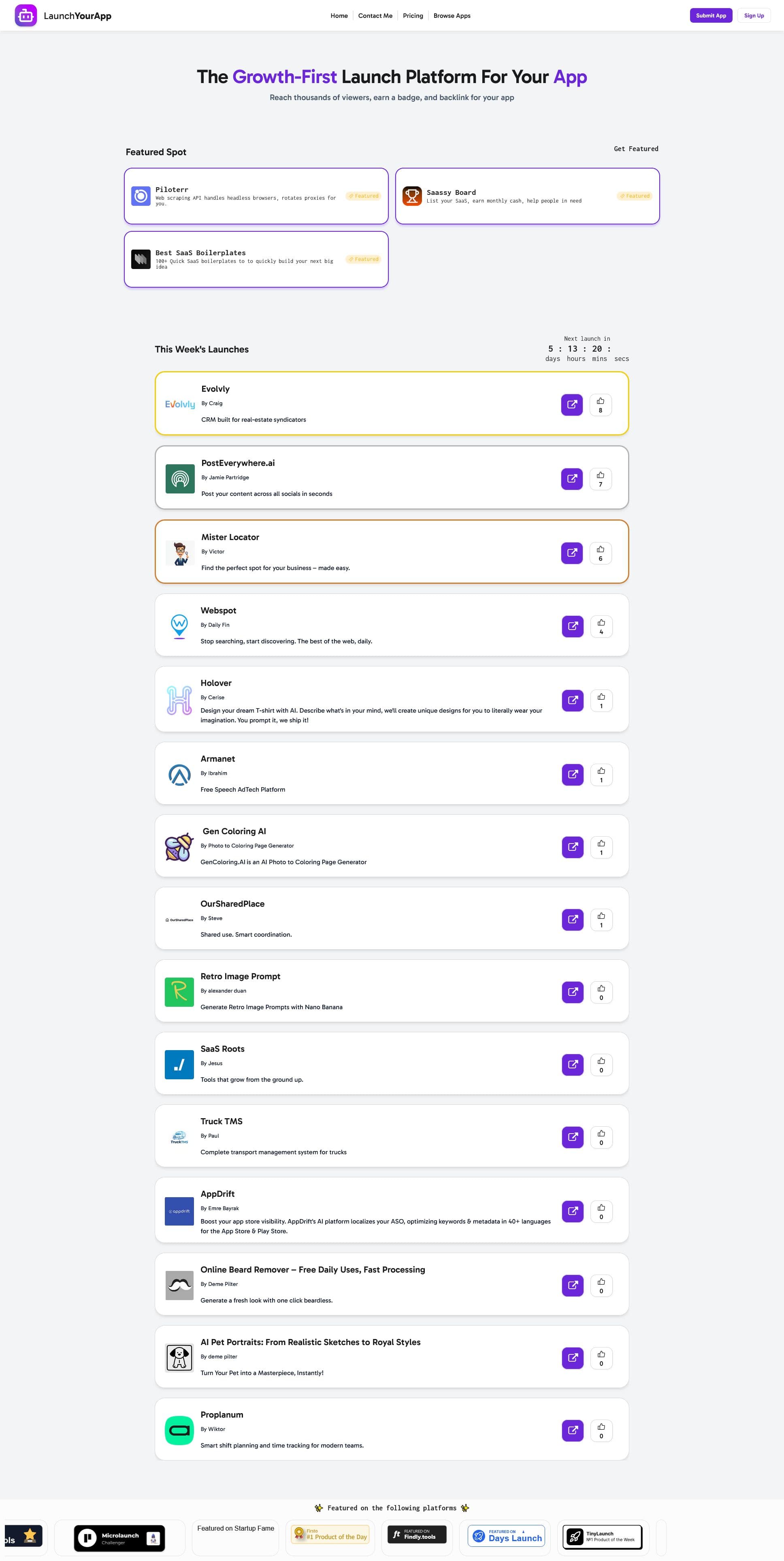Open the Browse Apps menu item

pos(452,15)
